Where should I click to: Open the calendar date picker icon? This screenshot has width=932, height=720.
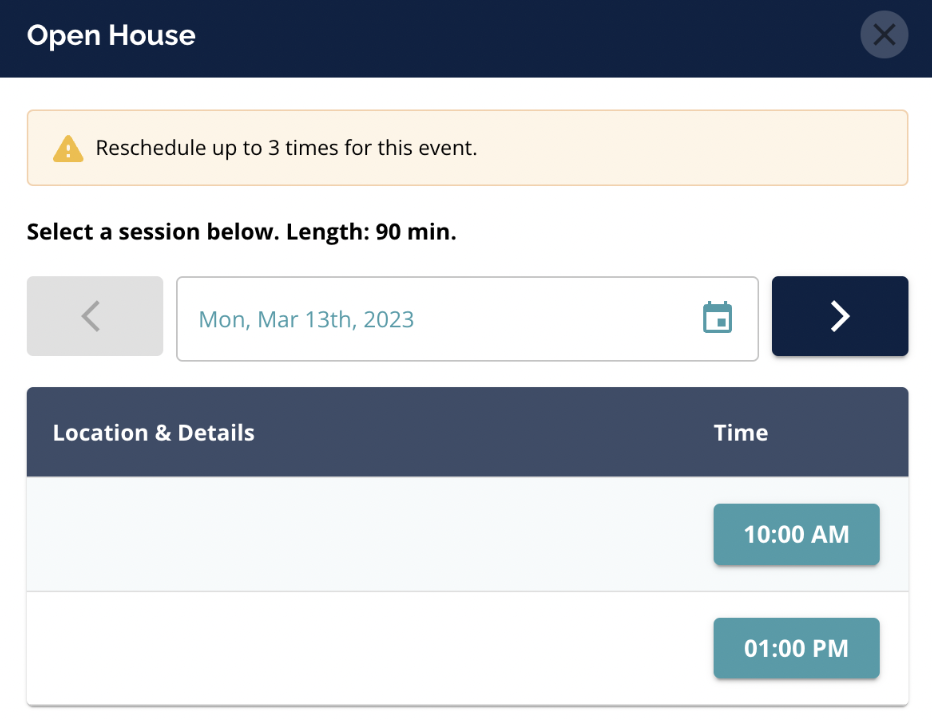pyautogui.click(x=717, y=318)
